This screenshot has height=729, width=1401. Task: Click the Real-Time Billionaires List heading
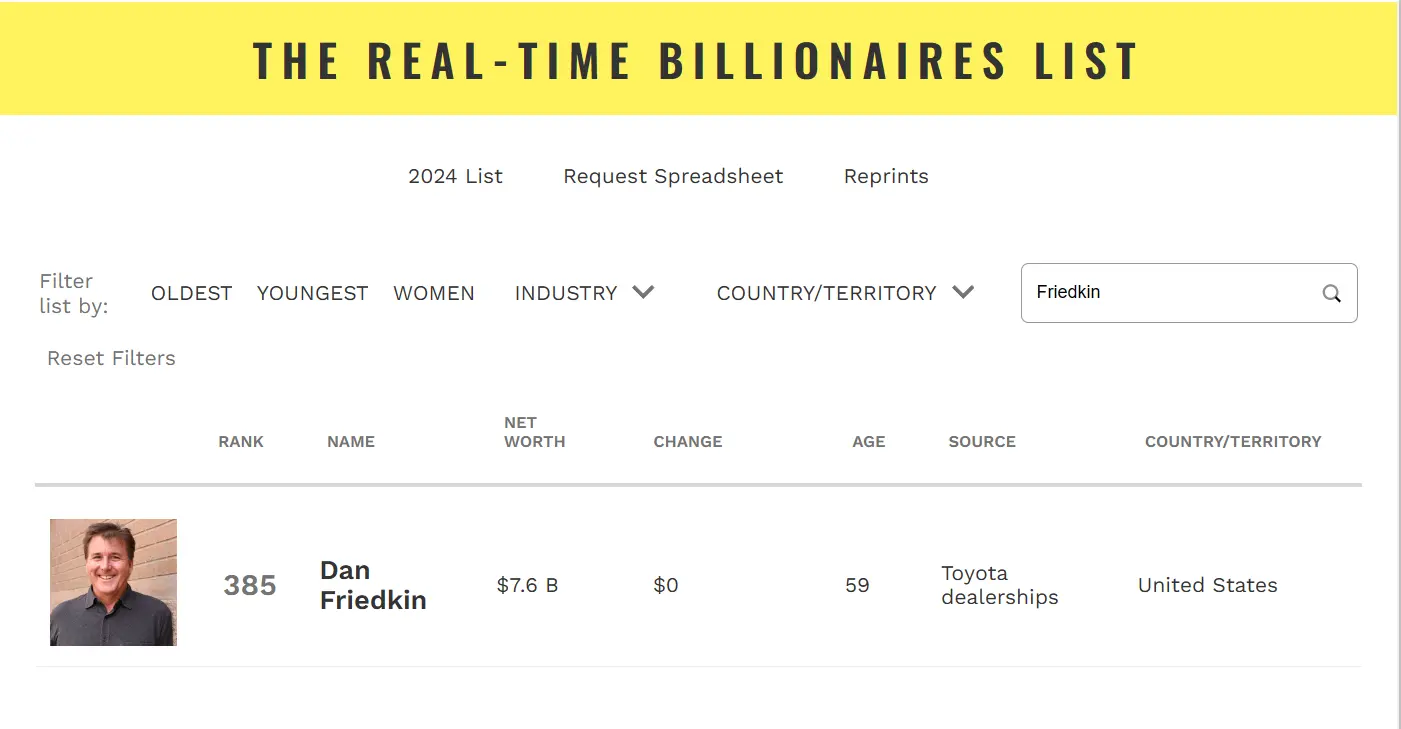click(x=697, y=60)
